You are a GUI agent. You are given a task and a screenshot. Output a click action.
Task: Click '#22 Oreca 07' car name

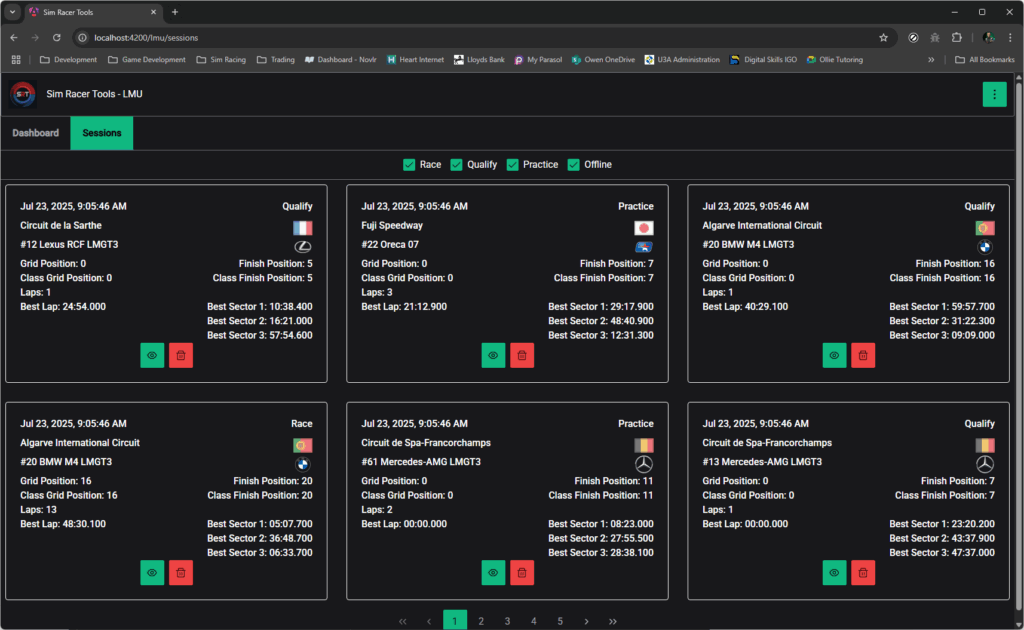pyautogui.click(x=390, y=245)
